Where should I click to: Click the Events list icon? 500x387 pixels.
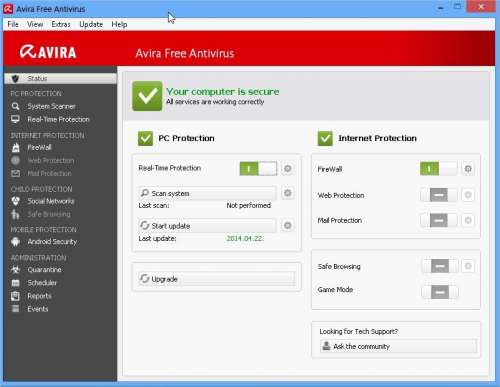pyautogui.click(x=15, y=309)
